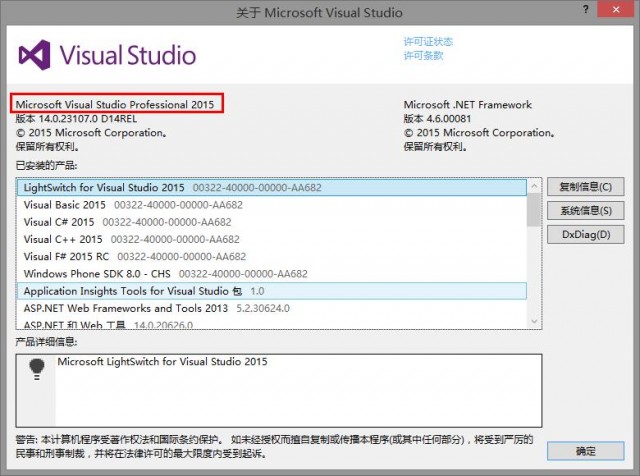Image resolution: width=640 pixels, height=476 pixels.
Task: Select LightSwitch for Visual Studio 2015 row
Action: click(271, 188)
